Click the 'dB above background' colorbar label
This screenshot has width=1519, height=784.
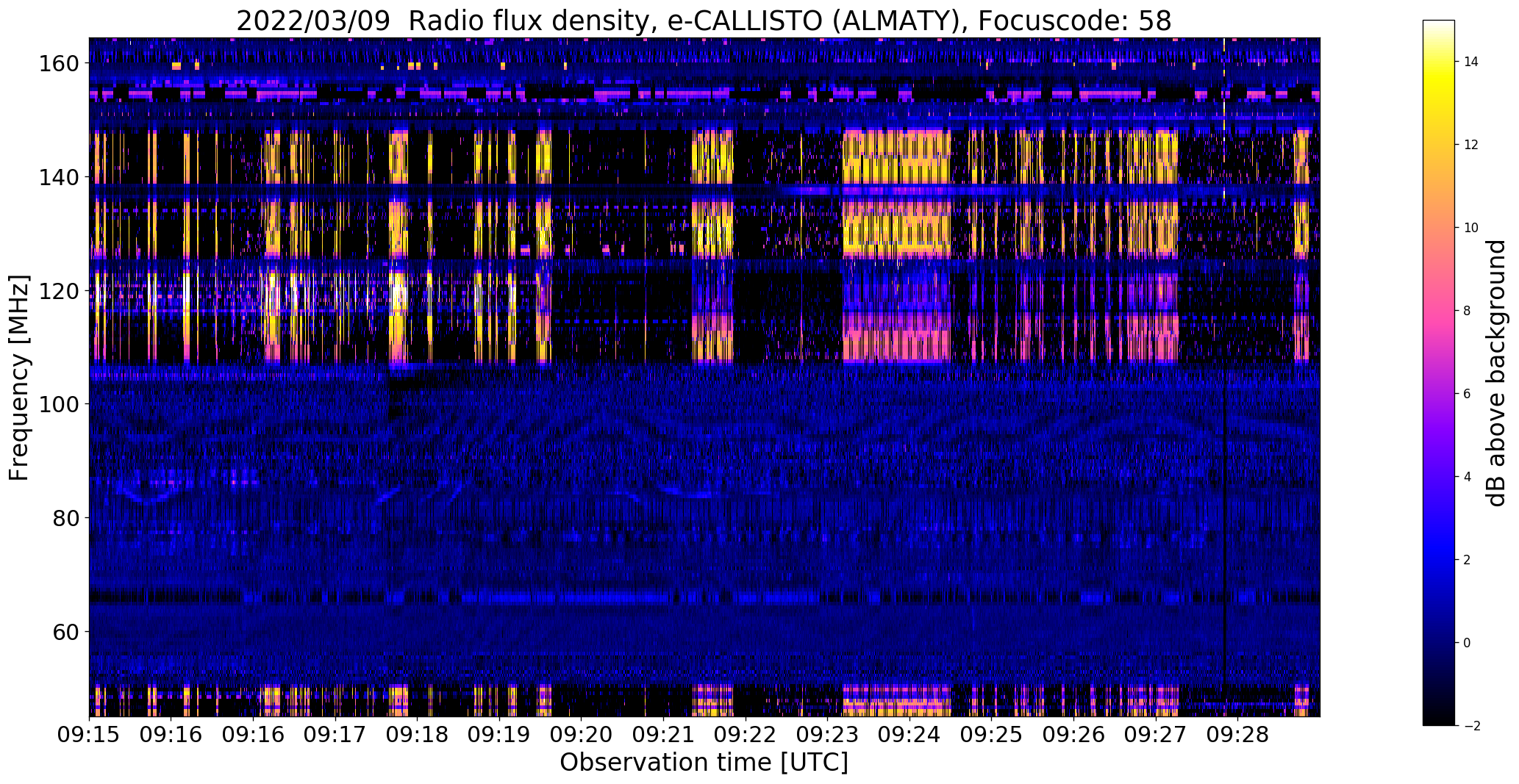[x=1496, y=373]
